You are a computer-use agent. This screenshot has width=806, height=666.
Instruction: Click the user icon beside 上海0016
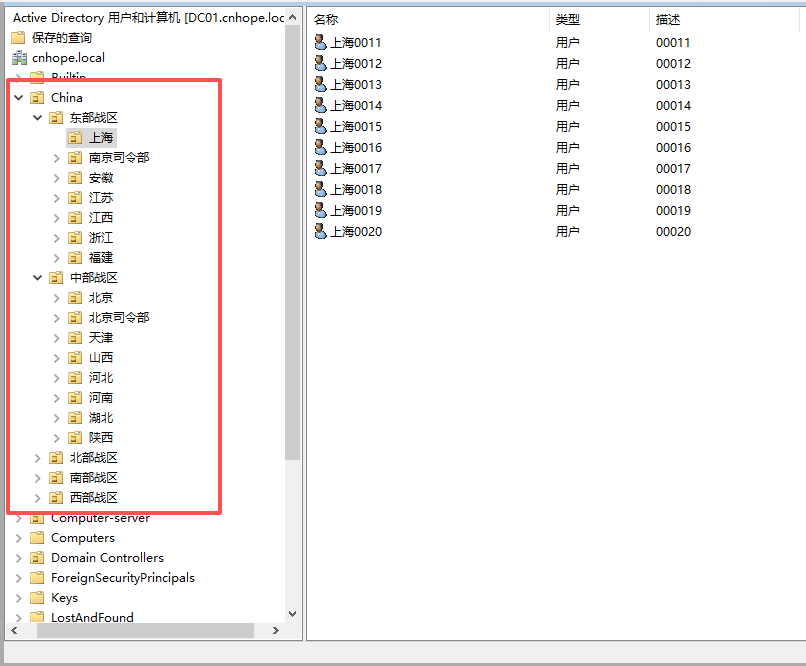(x=320, y=147)
